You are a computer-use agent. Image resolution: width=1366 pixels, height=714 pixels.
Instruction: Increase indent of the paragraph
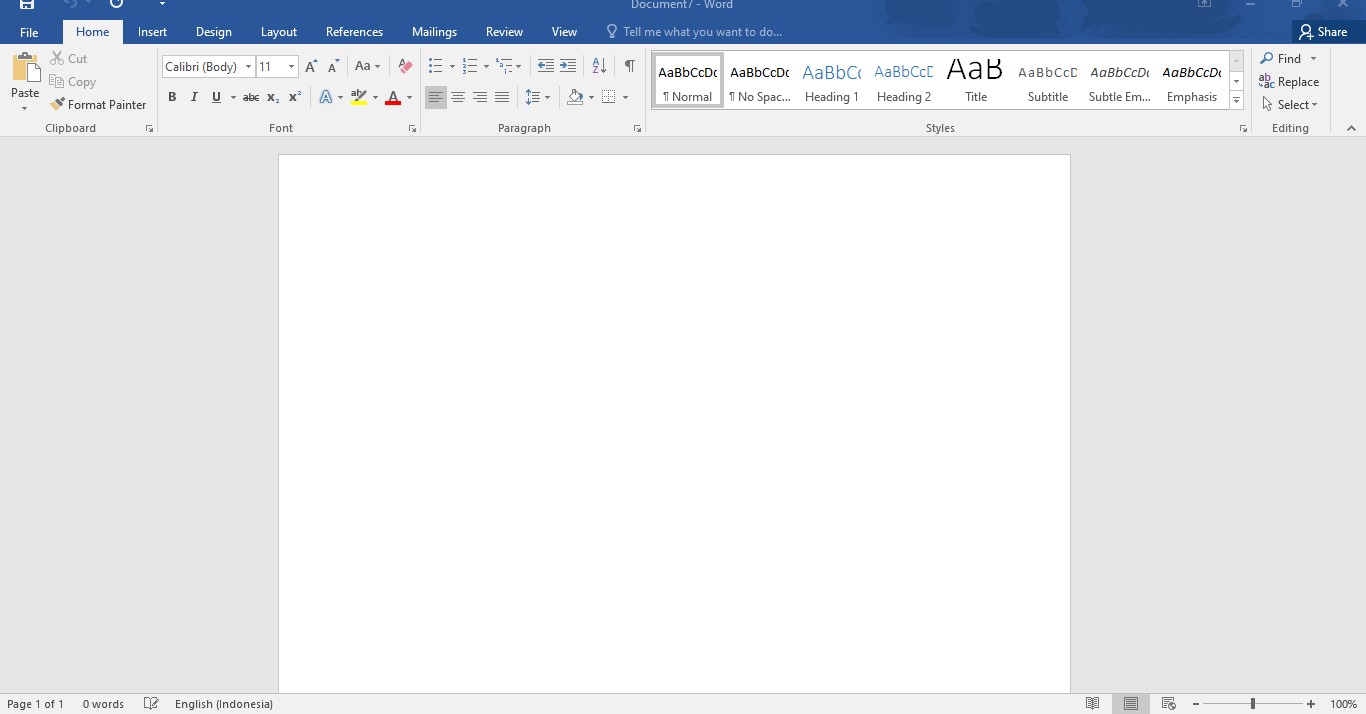point(568,66)
